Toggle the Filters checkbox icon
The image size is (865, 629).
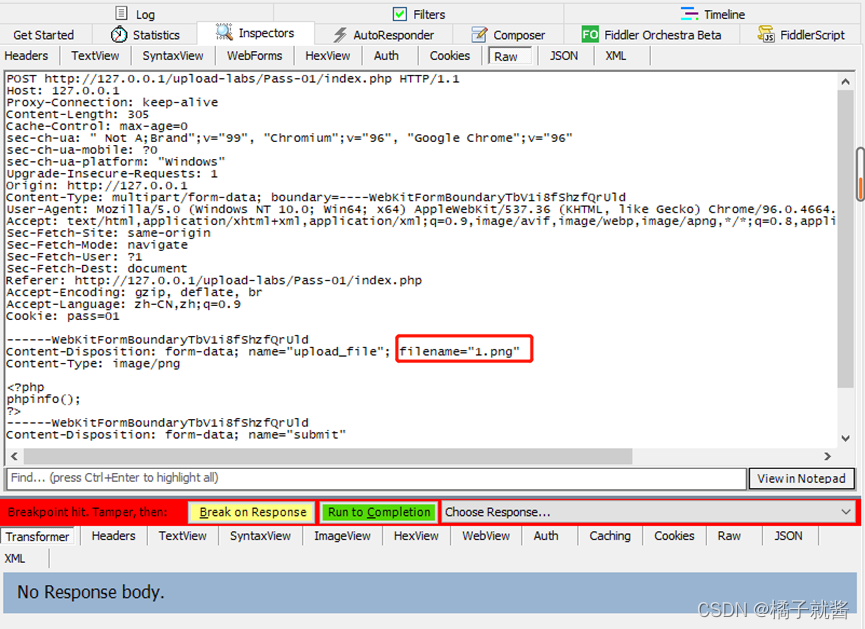(400, 14)
